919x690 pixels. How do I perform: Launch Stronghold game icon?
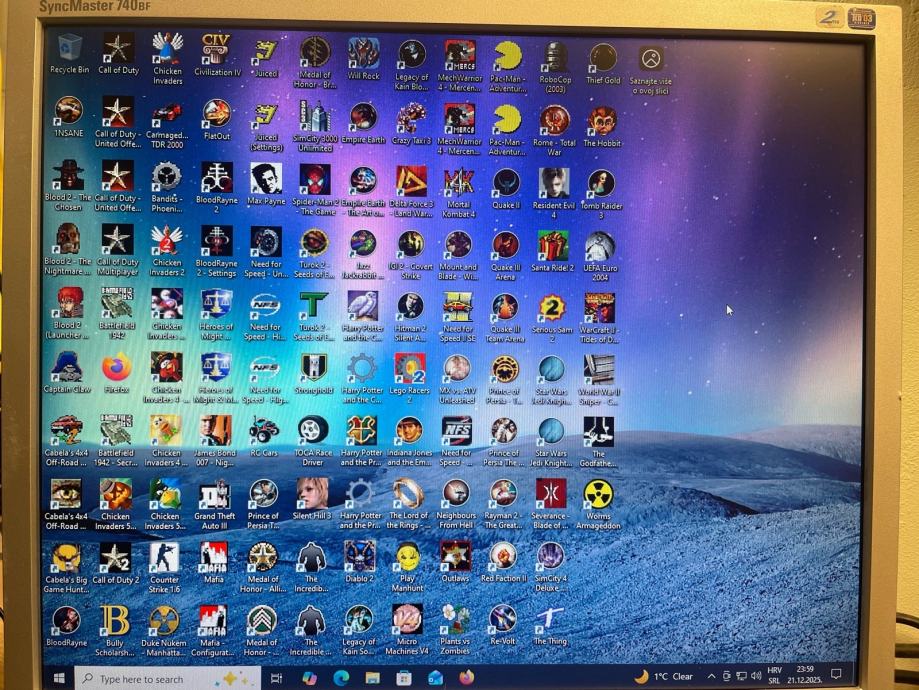pos(314,374)
